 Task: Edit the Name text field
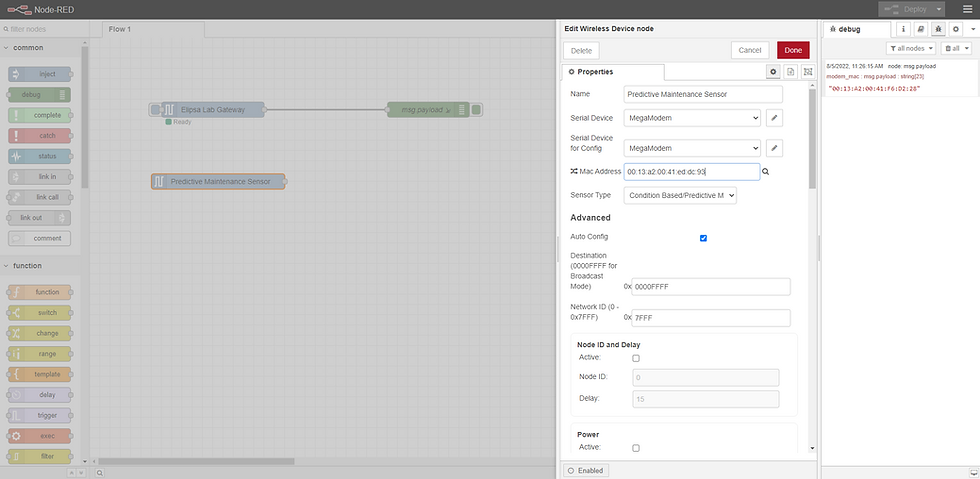pos(703,94)
